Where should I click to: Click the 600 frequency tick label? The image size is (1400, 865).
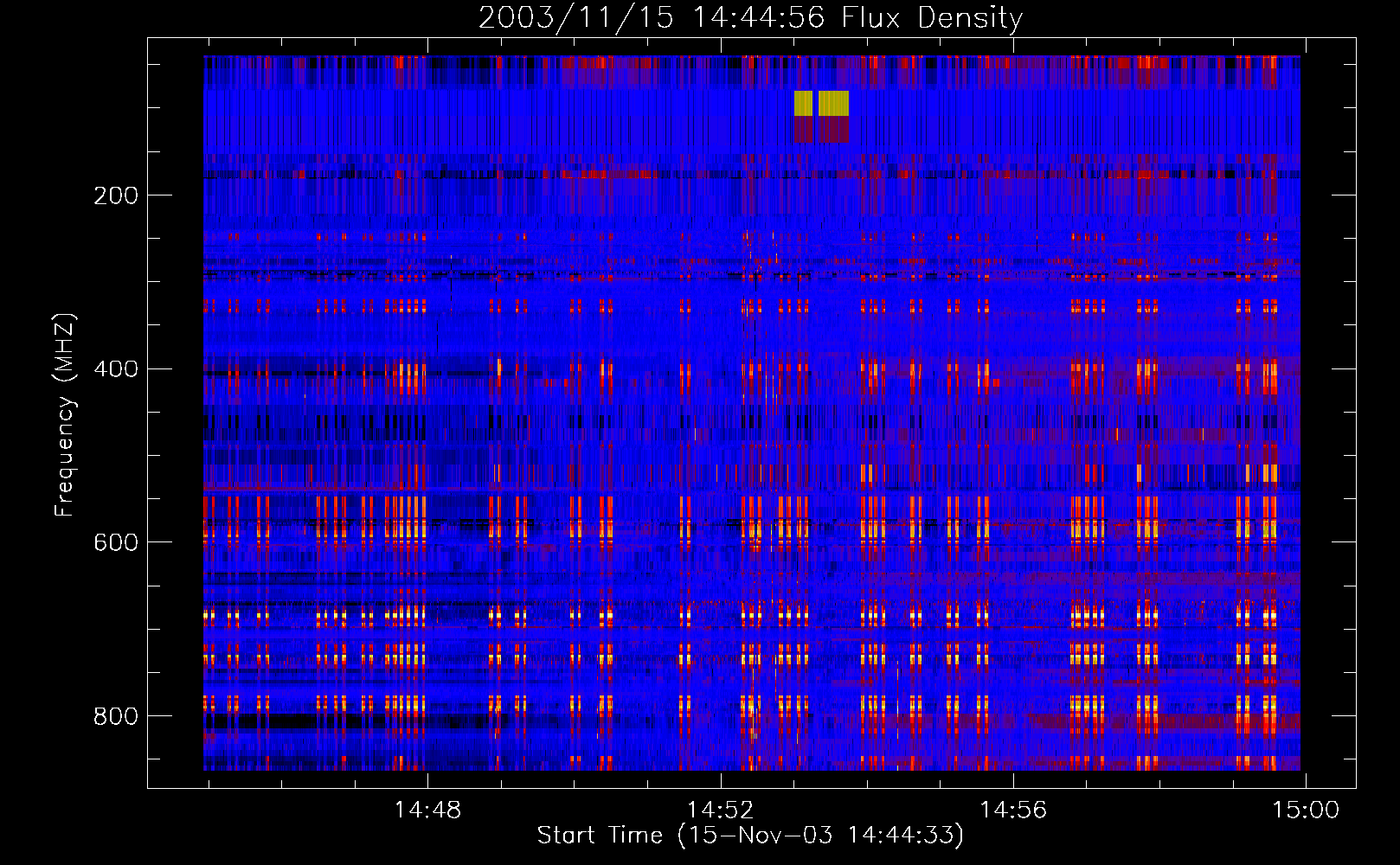[116, 542]
